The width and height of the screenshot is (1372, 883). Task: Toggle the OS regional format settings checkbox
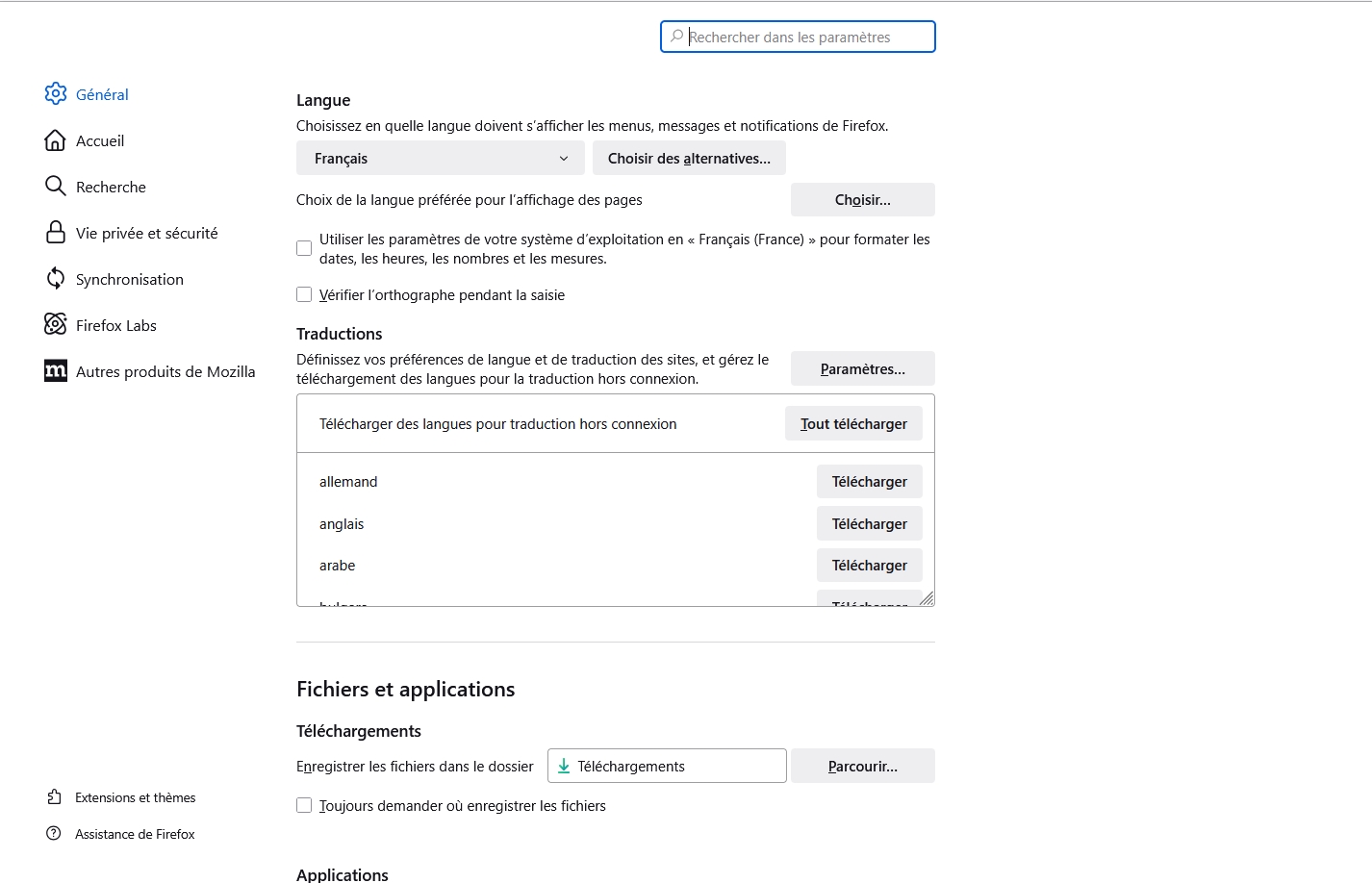pos(304,248)
